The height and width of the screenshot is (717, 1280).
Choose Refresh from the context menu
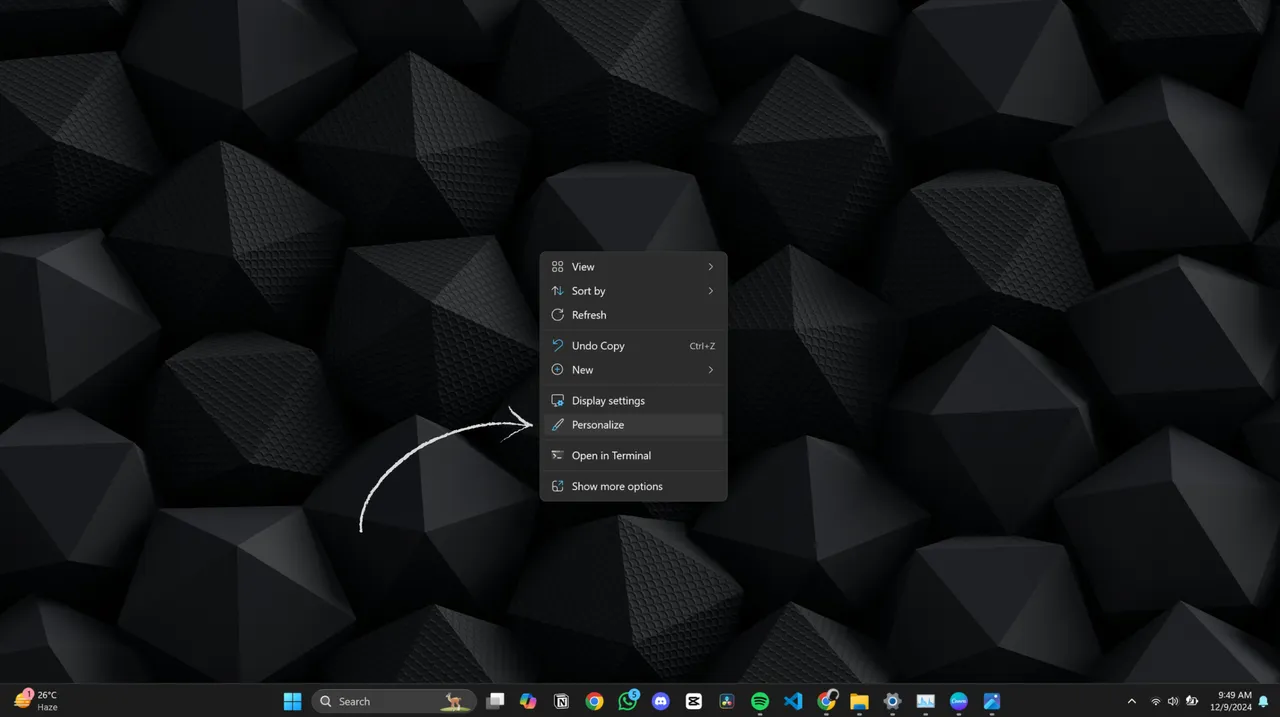pyautogui.click(x=633, y=315)
